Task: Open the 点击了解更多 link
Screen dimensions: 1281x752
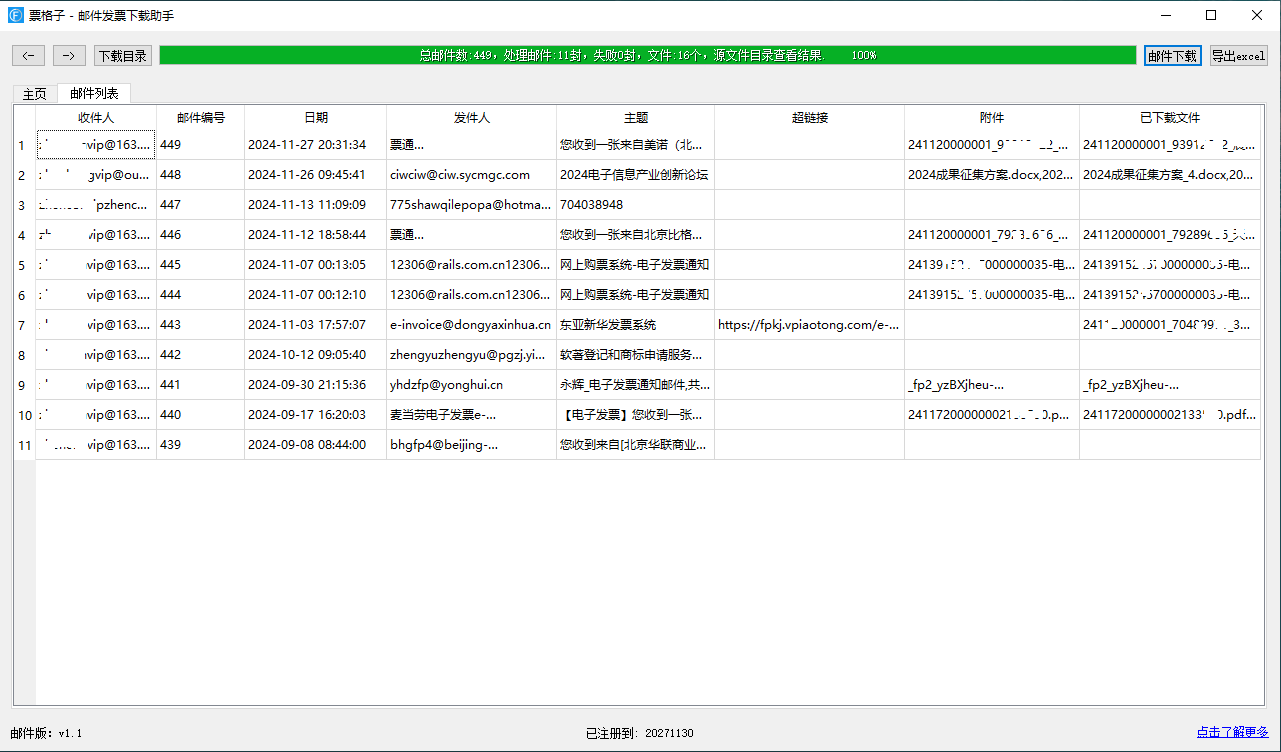Action: [x=1232, y=732]
